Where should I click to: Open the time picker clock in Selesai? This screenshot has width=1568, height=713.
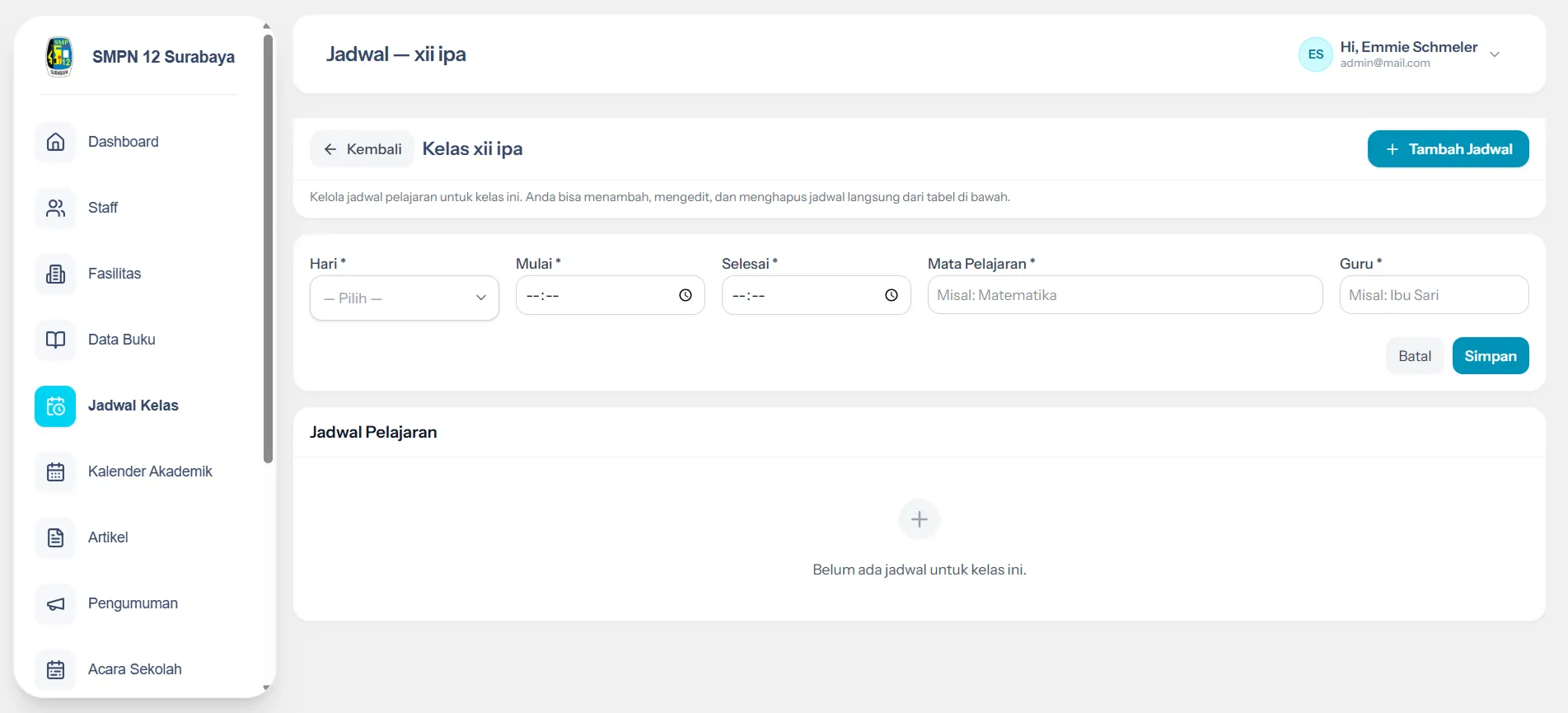coord(892,295)
